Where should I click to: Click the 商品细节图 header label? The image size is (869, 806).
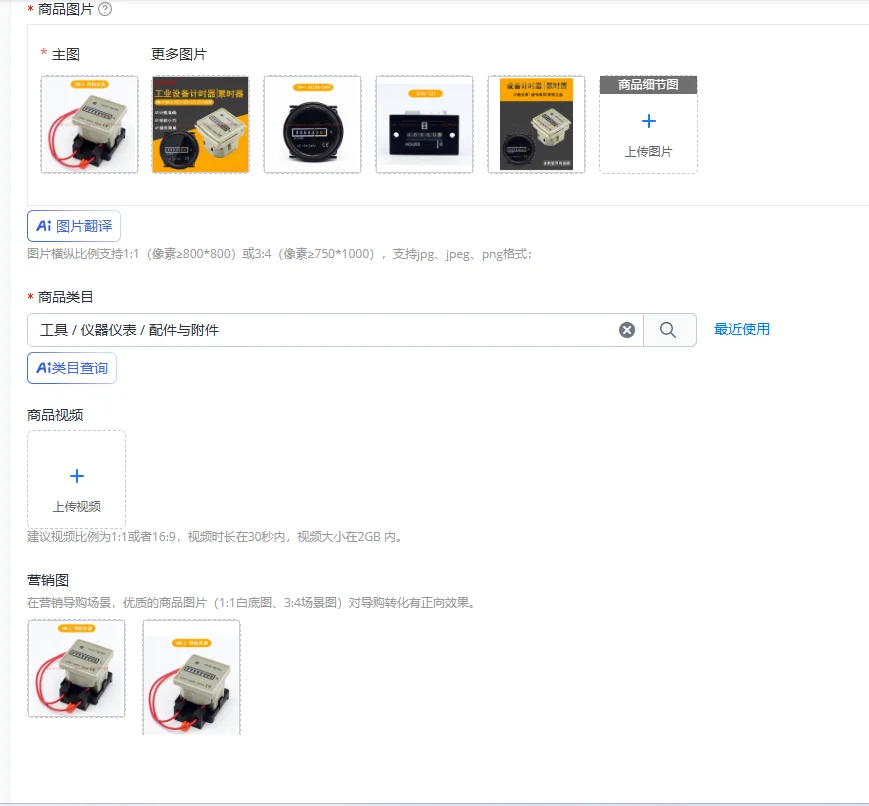pos(648,84)
